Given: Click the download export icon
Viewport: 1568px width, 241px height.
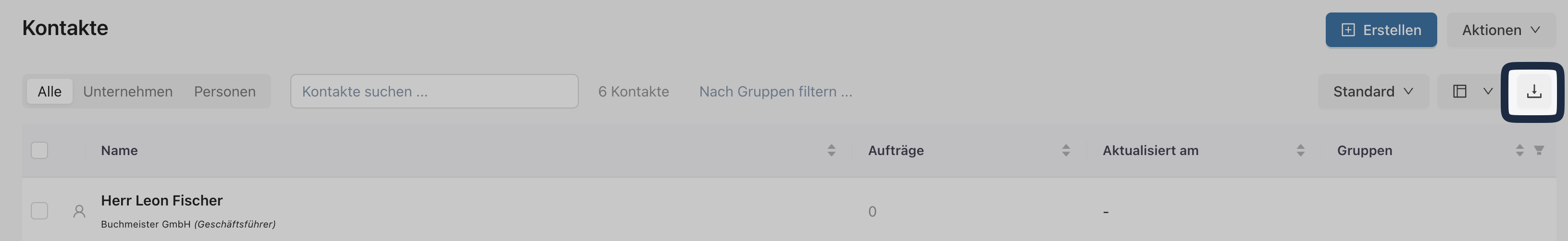Looking at the screenshot, I should [1533, 92].
